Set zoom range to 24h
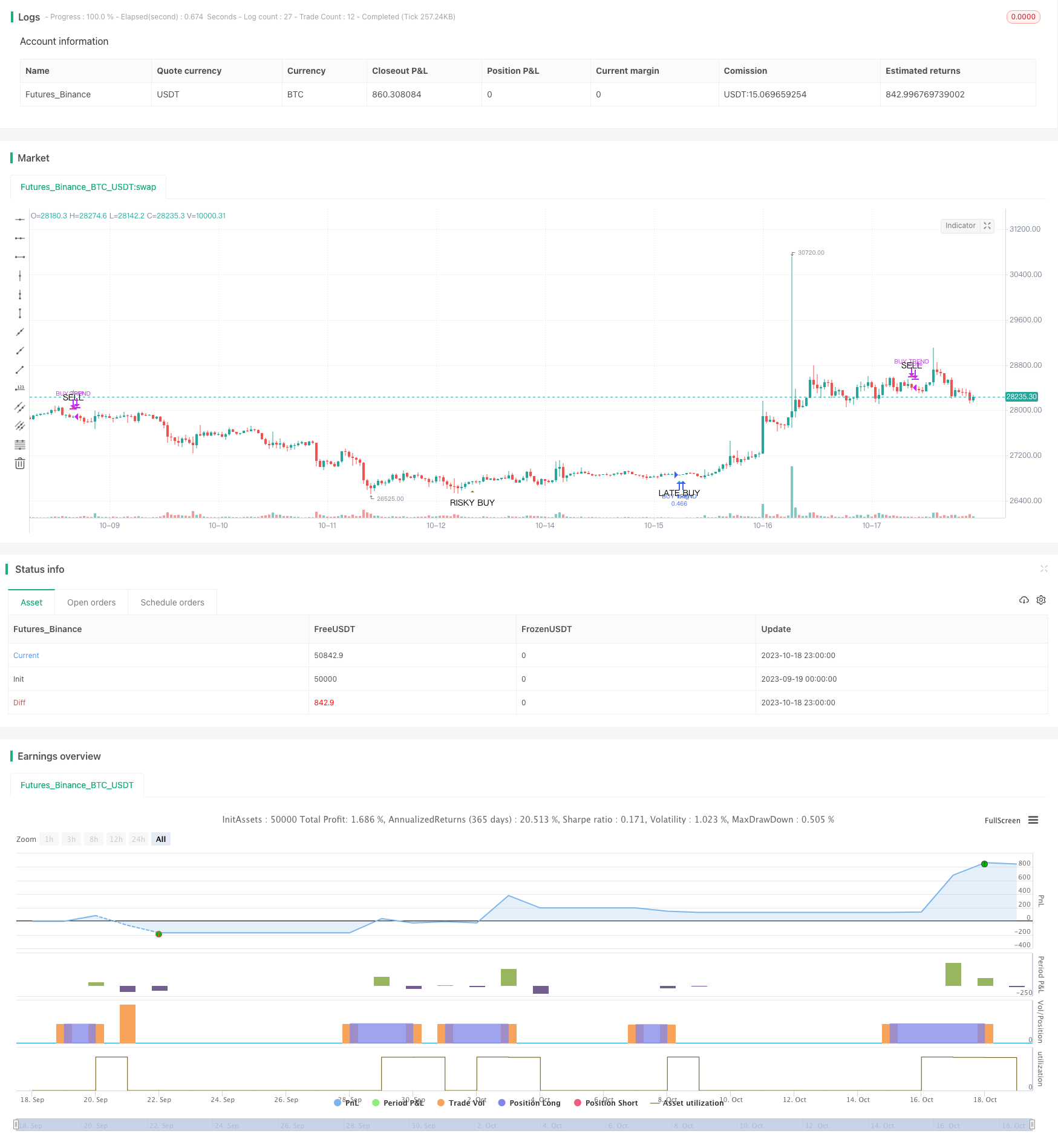The image size is (1058, 1148). tap(139, 839)
